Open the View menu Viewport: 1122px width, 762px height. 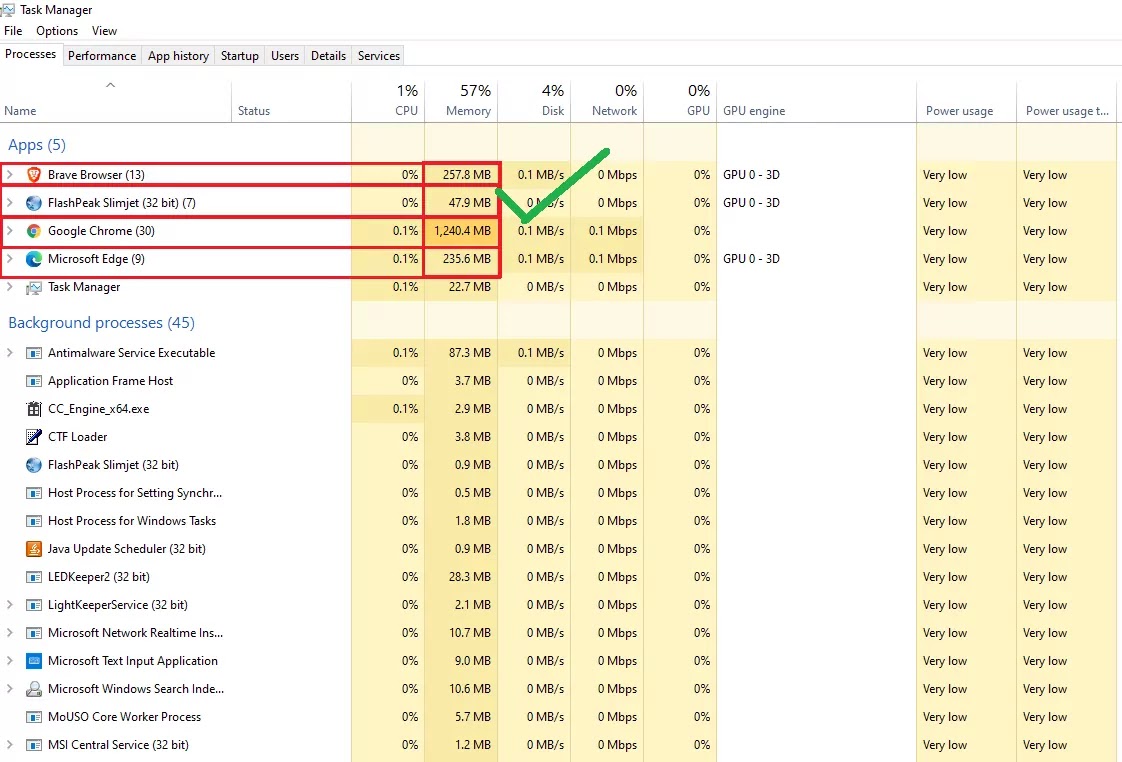[104, 31]
